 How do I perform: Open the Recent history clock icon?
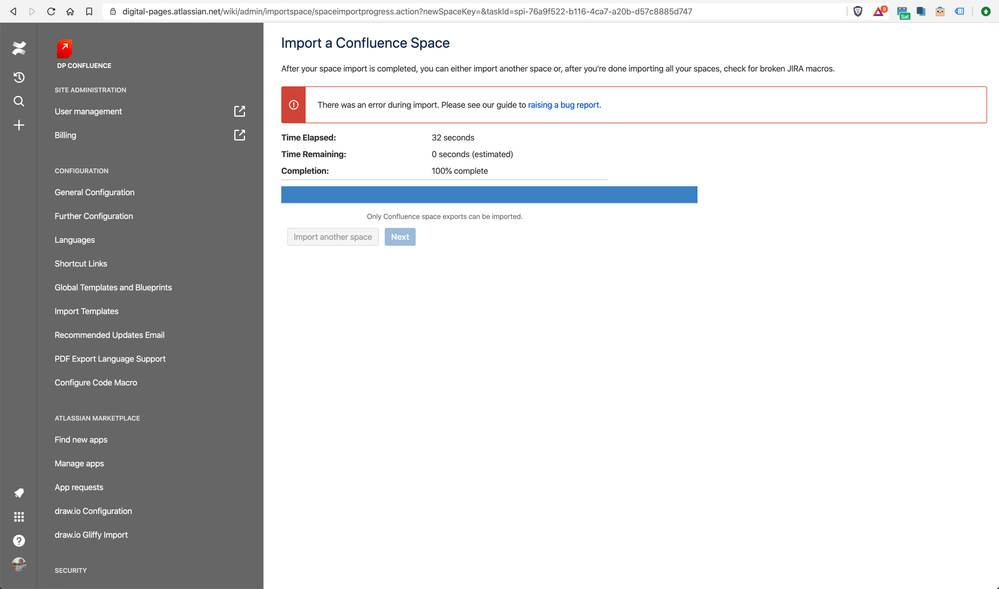[19, 77]
